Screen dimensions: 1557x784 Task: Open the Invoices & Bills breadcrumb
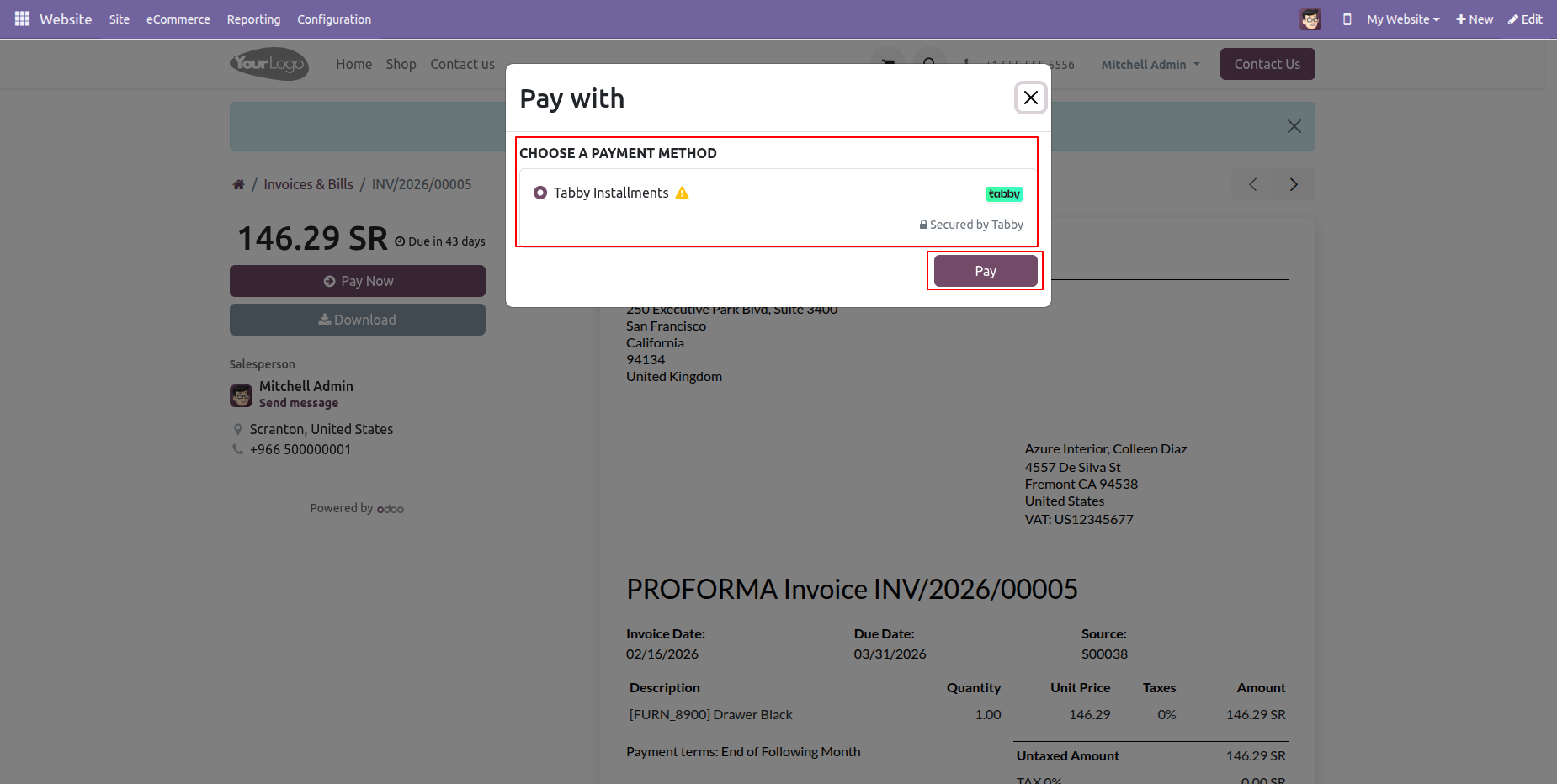click(309, 184)
